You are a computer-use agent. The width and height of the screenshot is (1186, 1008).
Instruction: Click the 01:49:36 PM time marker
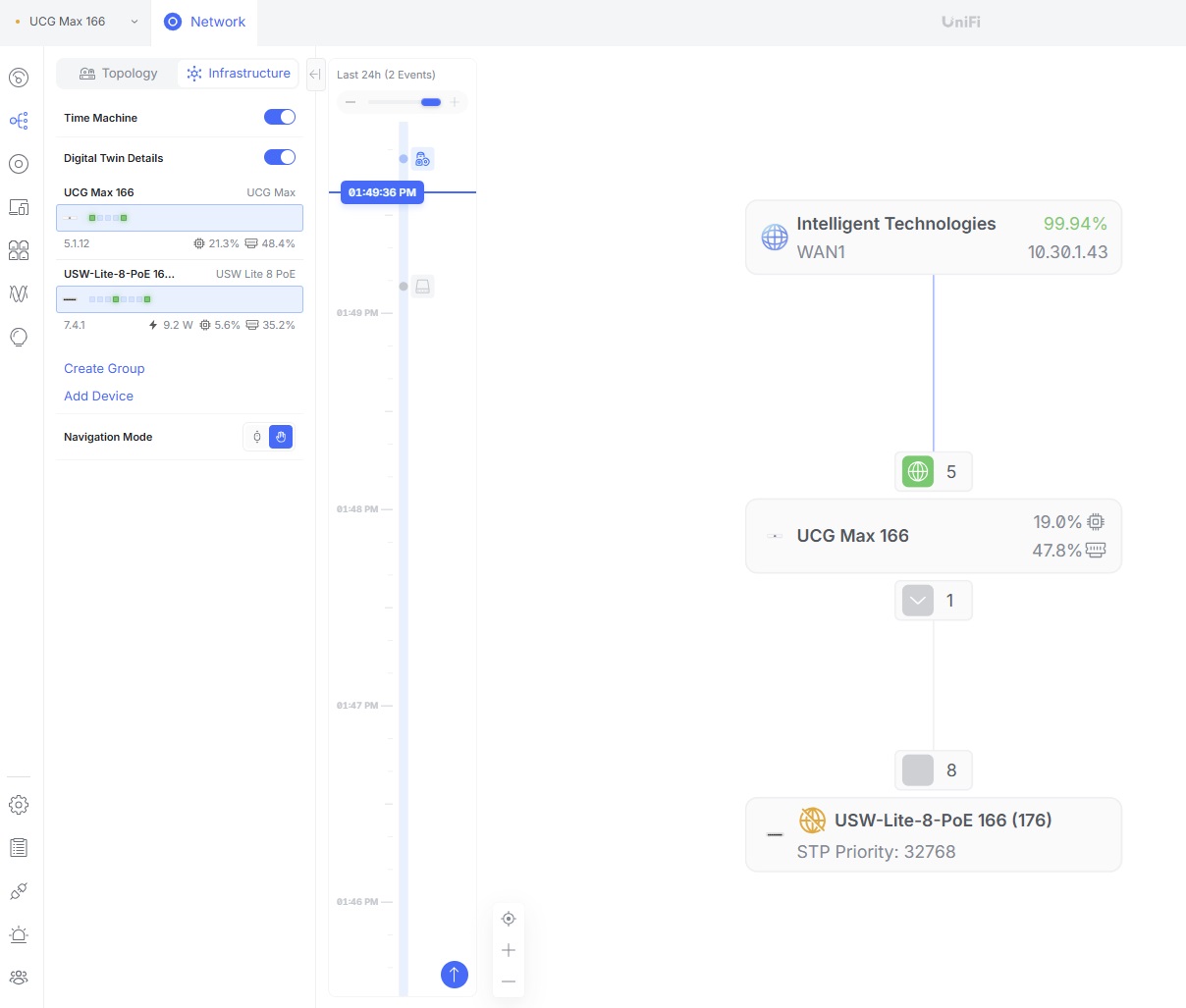coord(382,192)
